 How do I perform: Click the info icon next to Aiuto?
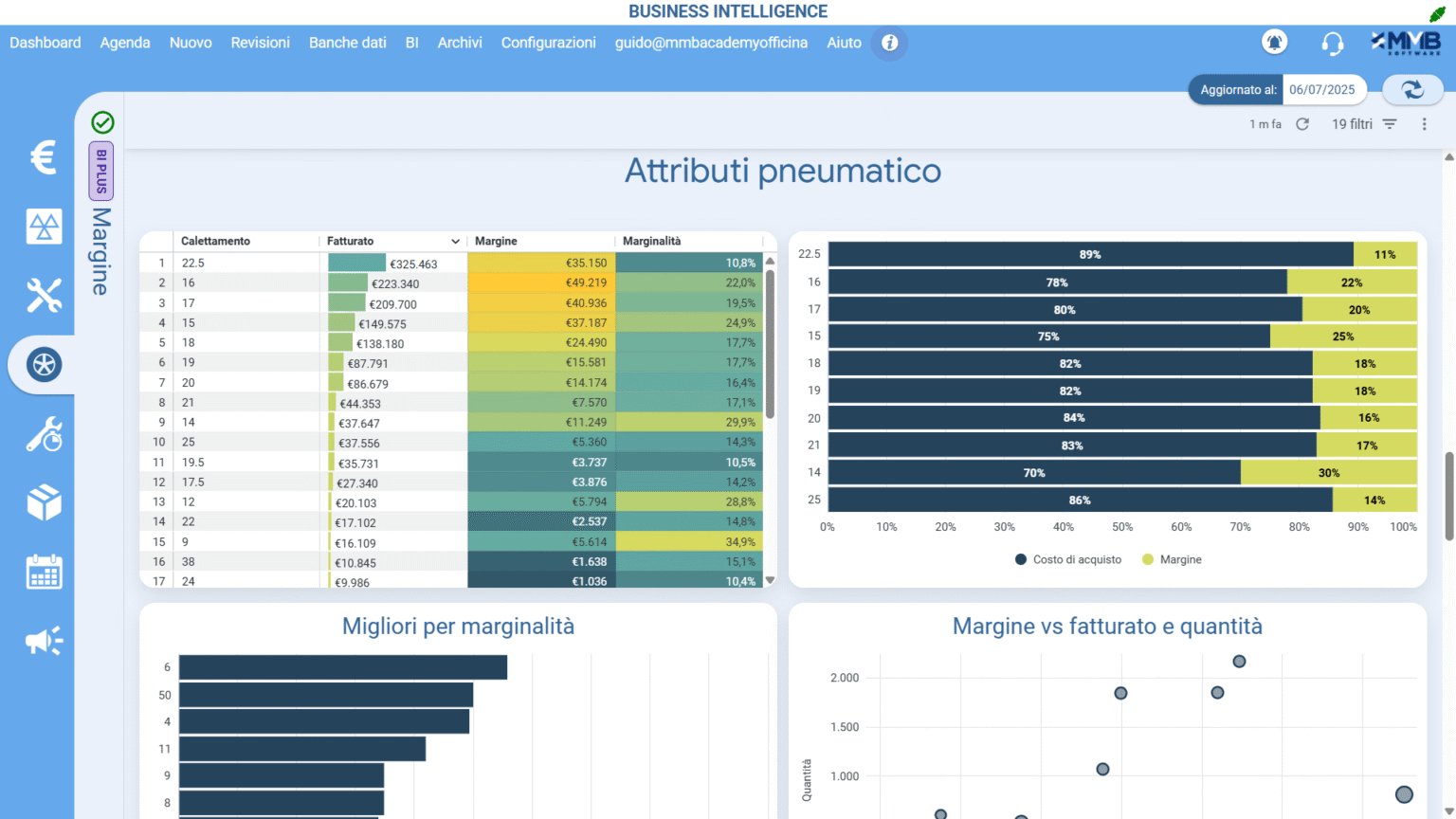(889, 43)
